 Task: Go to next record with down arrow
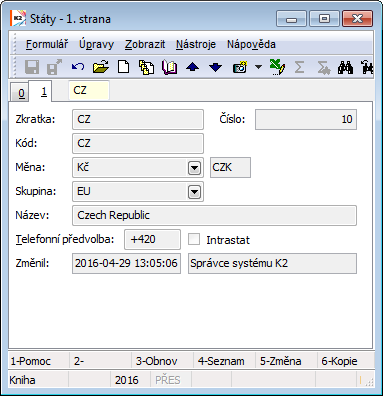coord(215,67)
